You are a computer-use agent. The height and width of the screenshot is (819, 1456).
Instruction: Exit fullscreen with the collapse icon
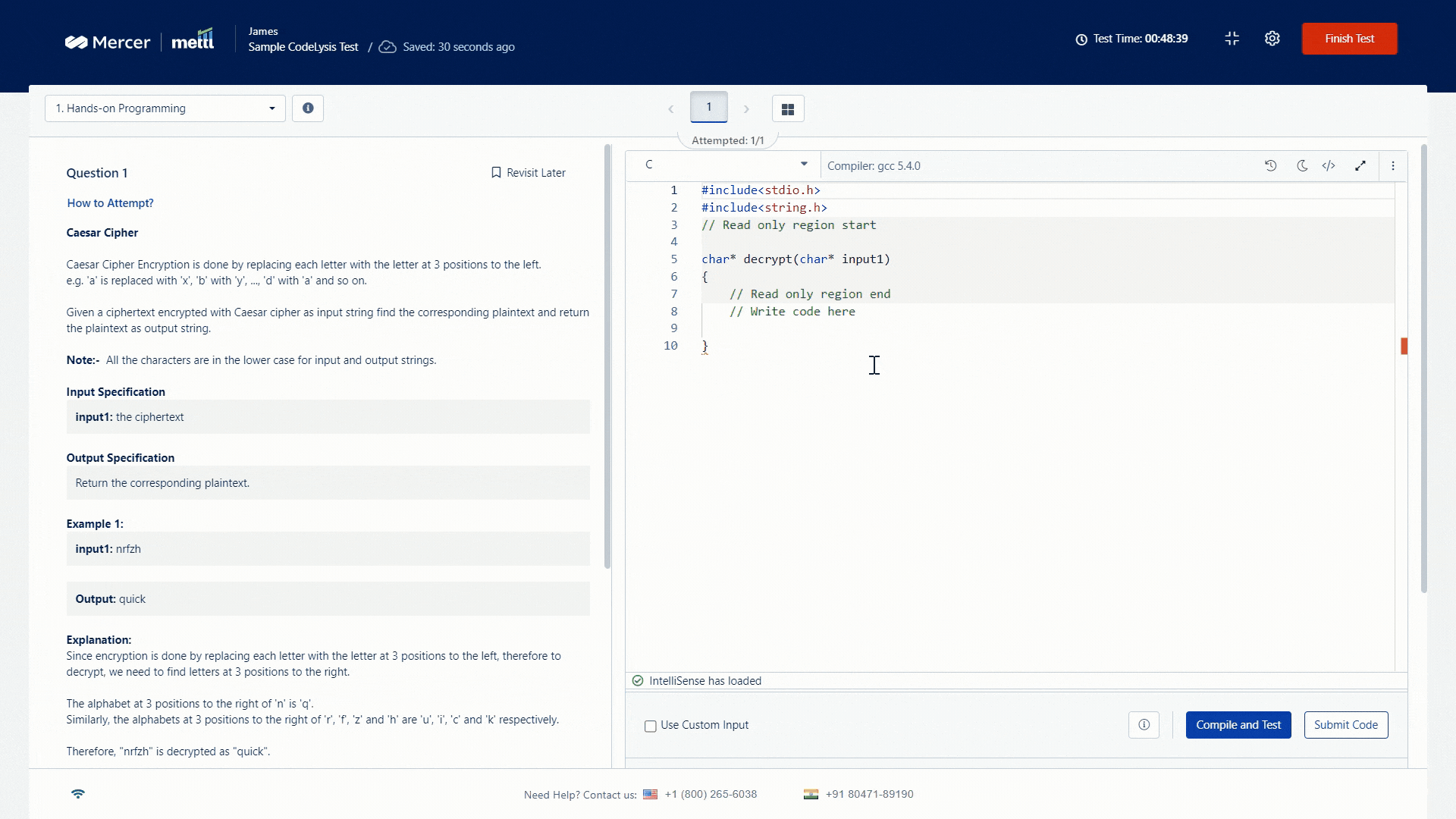(x=1232, y=39)
